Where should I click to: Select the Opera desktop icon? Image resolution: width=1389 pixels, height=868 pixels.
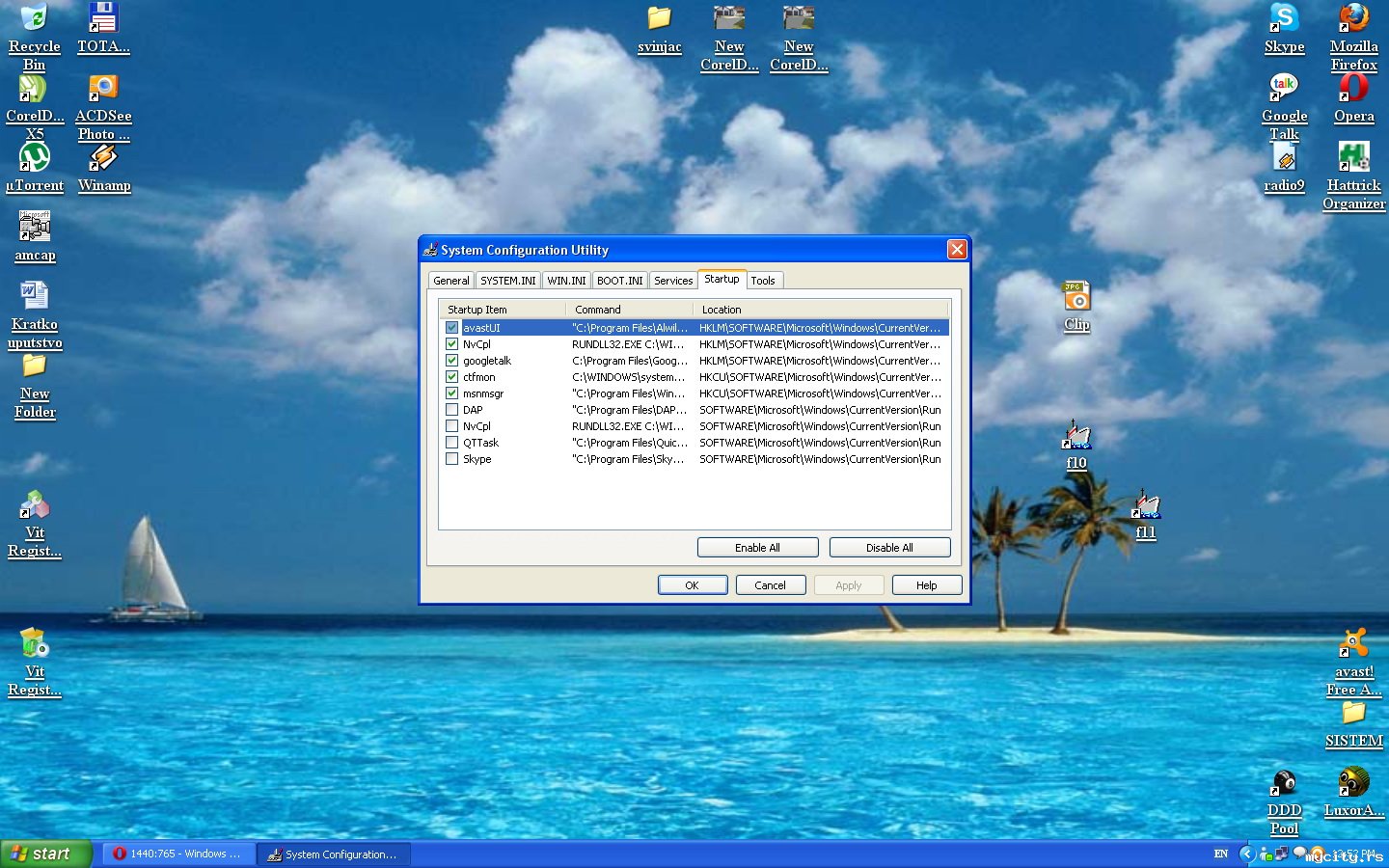click(1353, 89)
